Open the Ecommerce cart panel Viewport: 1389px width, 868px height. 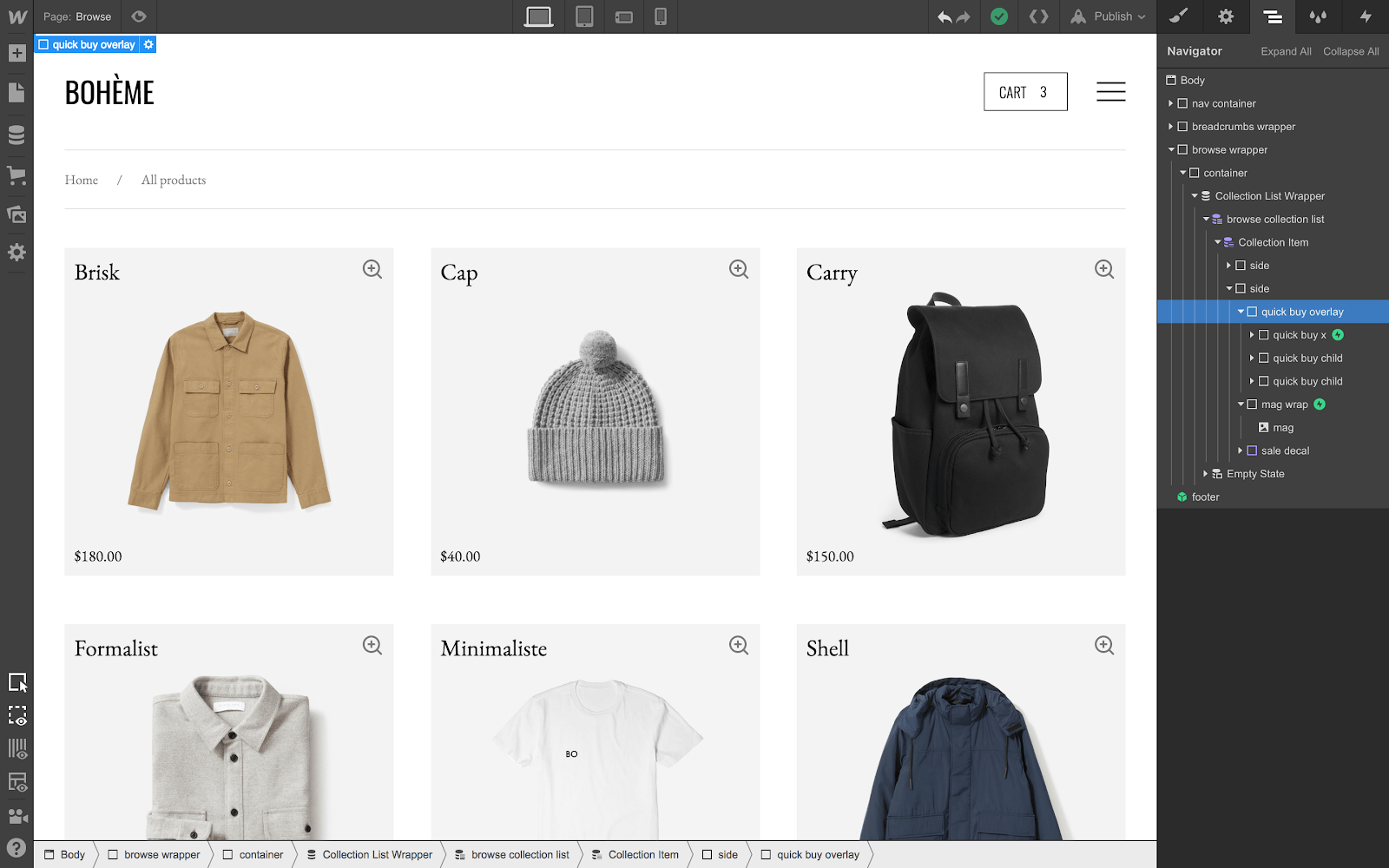click(x=16, y=174)
